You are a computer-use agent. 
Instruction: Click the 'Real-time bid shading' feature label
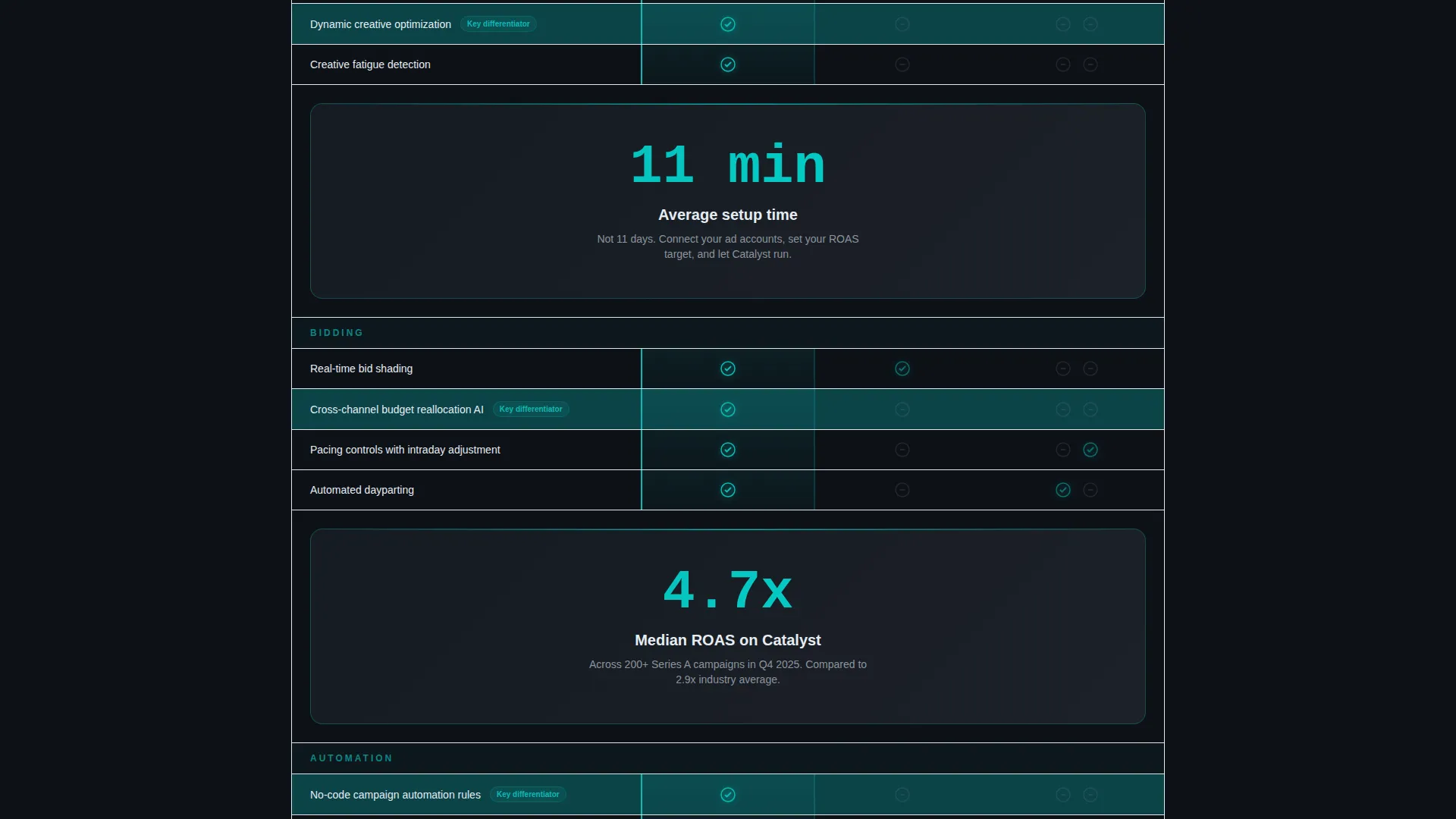[x=362, y=369]
